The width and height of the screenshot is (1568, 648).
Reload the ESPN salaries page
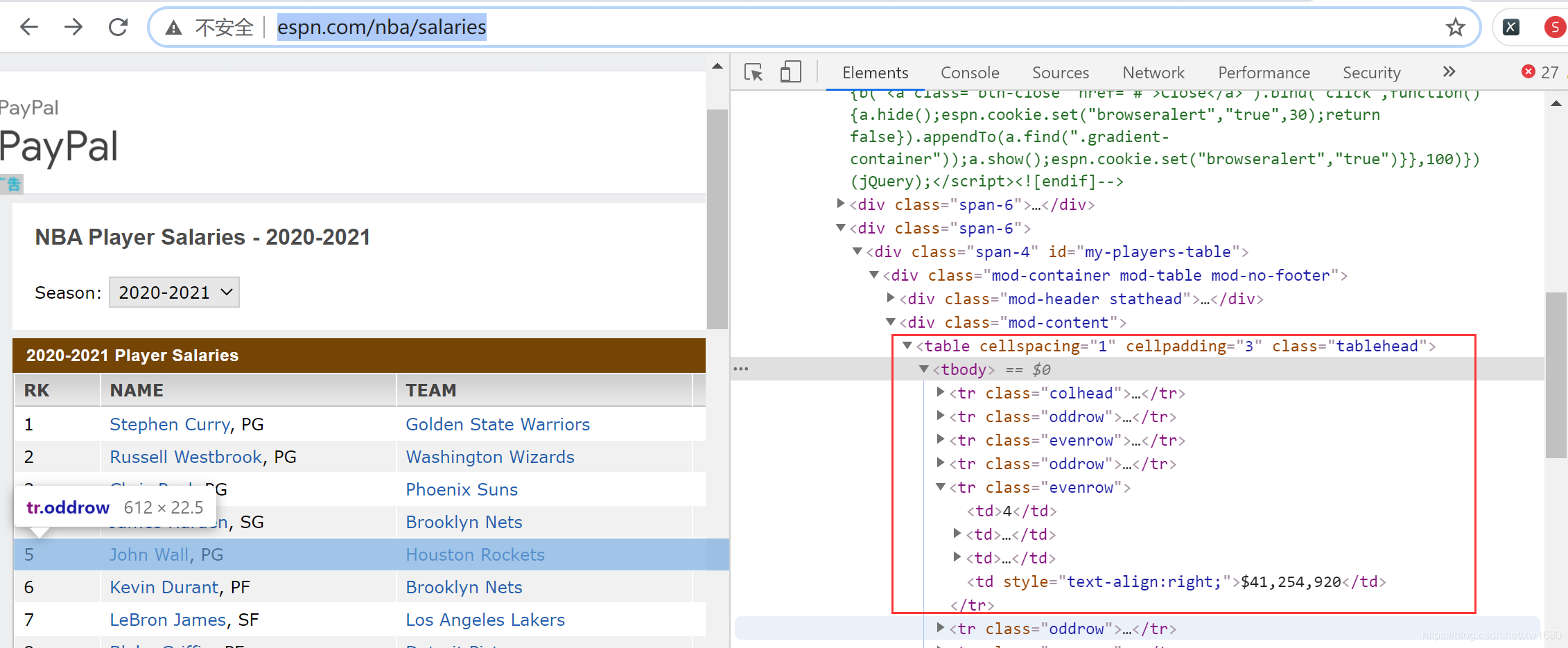(x=119, y=27)
